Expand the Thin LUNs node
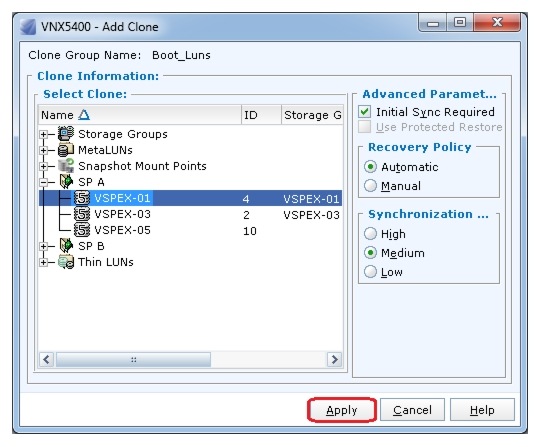This screenshot has height=447, width=541. click(x=43, y=262)
